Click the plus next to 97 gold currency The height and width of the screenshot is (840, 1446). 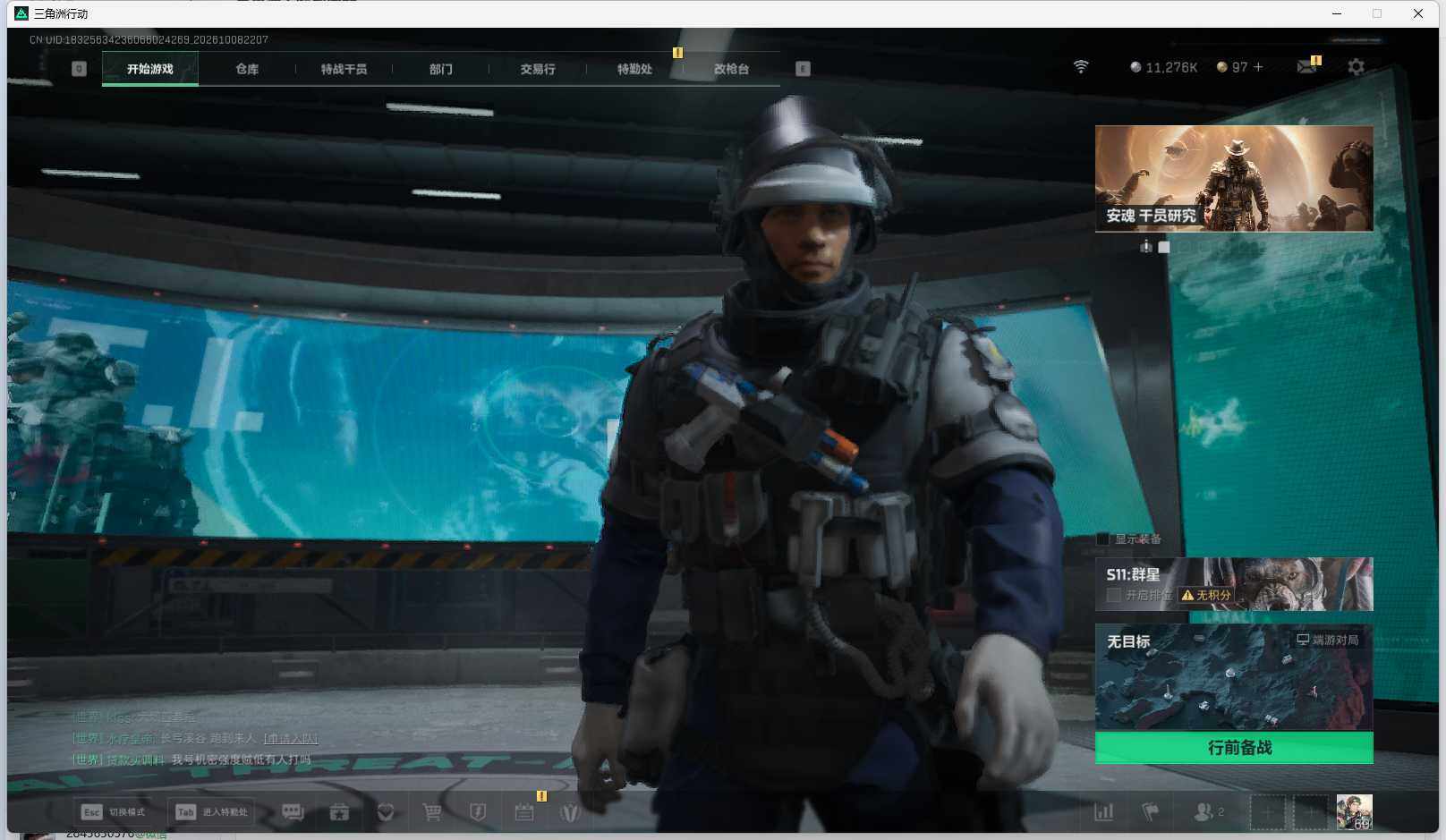pos(1258,67)
